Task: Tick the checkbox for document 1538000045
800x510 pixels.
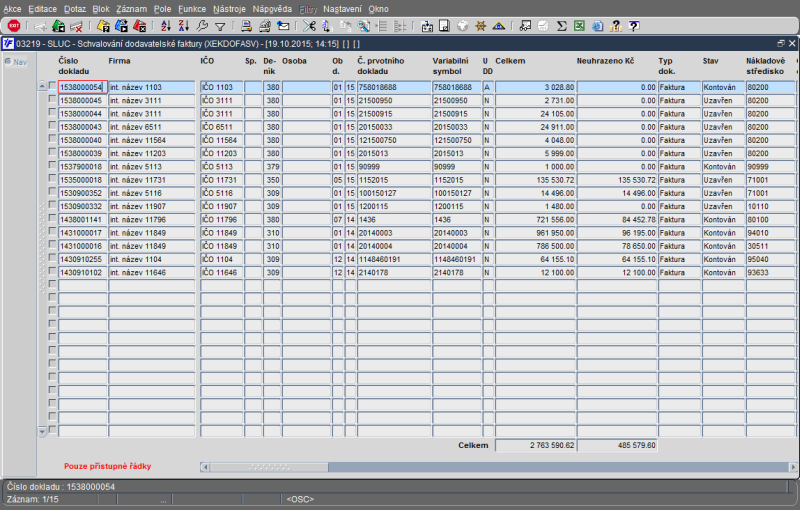Action: (x=53, y=99)
